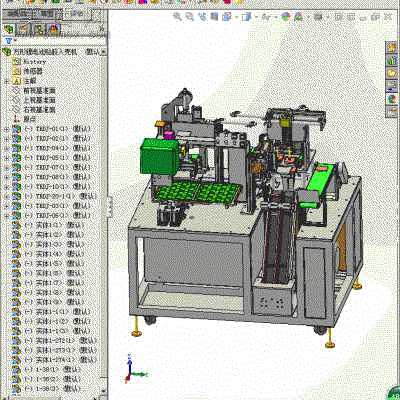Click the Hide/Show Items glasses icon
The height and width of the screenshot is (400, 400).
click(x=266, y=17)
